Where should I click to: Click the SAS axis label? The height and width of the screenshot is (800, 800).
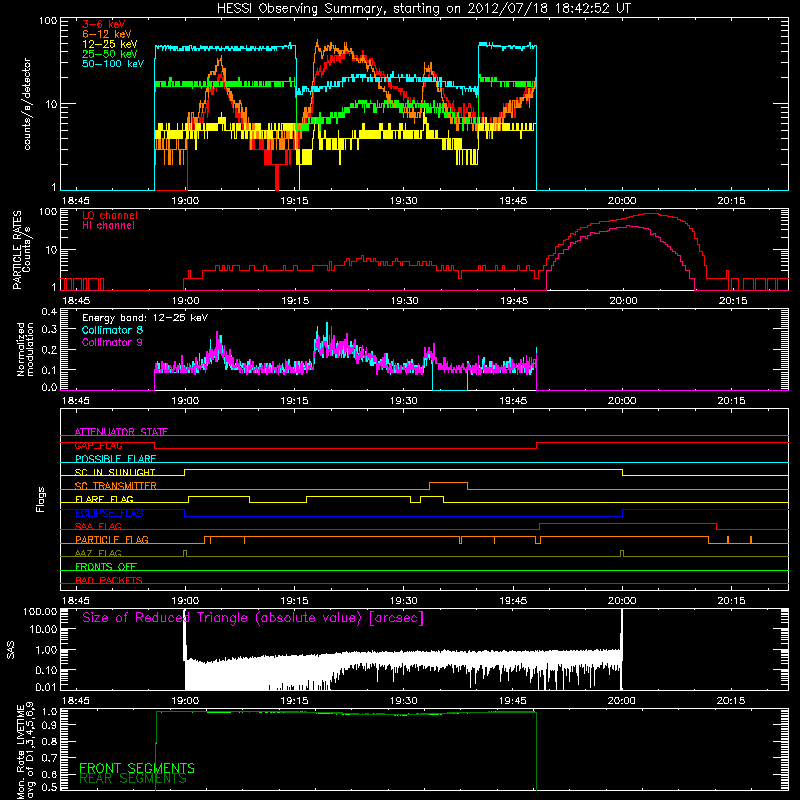pos(11,649)
